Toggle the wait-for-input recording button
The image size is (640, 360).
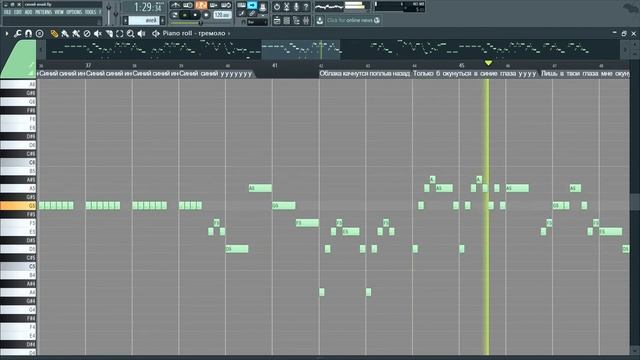188,5
